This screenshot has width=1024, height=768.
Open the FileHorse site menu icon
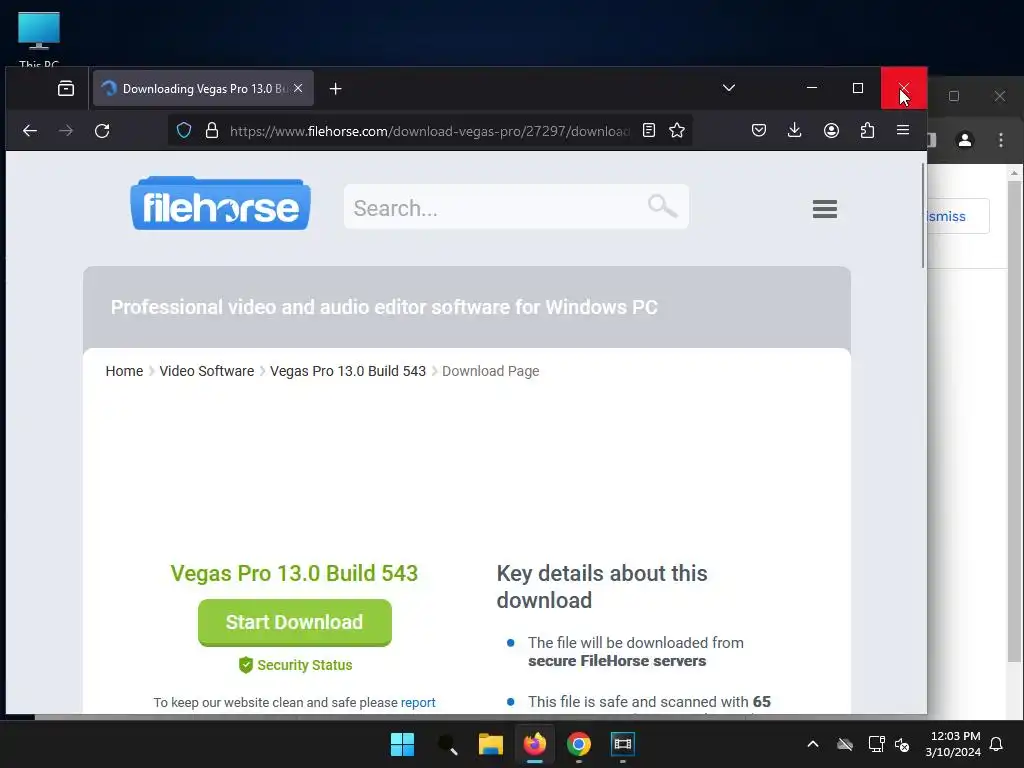825,209
